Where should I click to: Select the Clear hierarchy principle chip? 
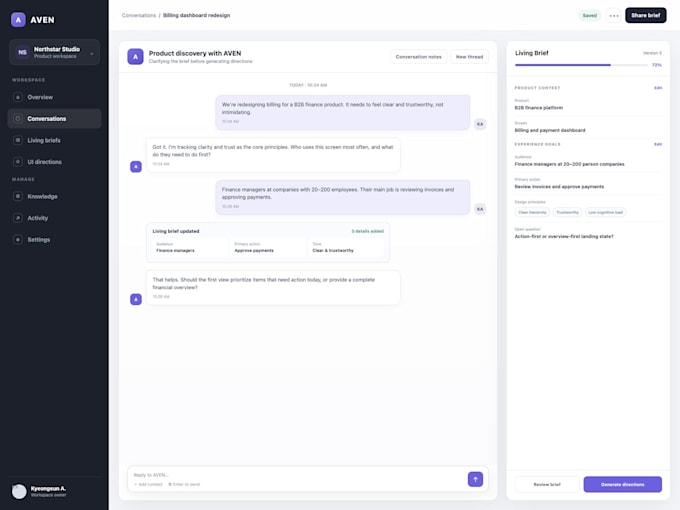(x=532, y=212)
